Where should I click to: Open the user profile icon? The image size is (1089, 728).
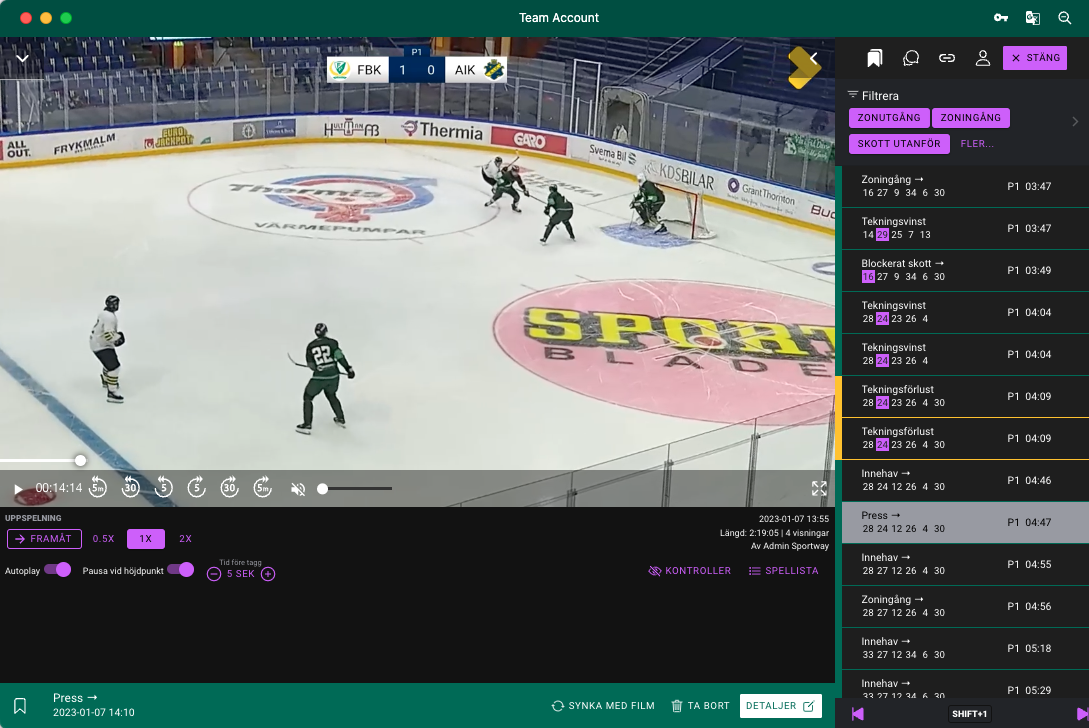coord(982,58)
